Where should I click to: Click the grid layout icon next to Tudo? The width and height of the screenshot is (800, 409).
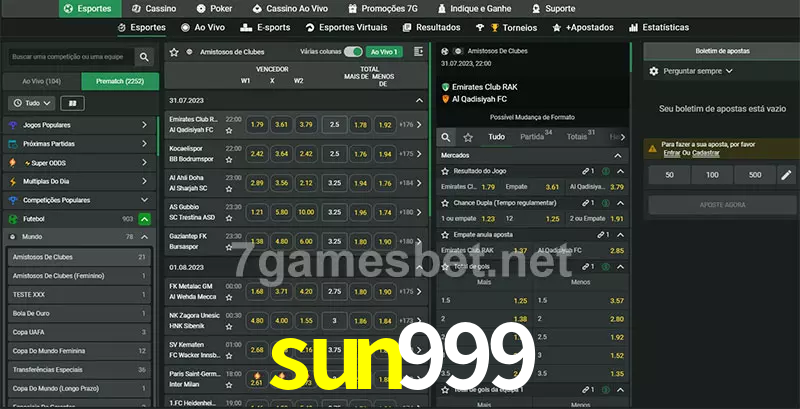72,103
